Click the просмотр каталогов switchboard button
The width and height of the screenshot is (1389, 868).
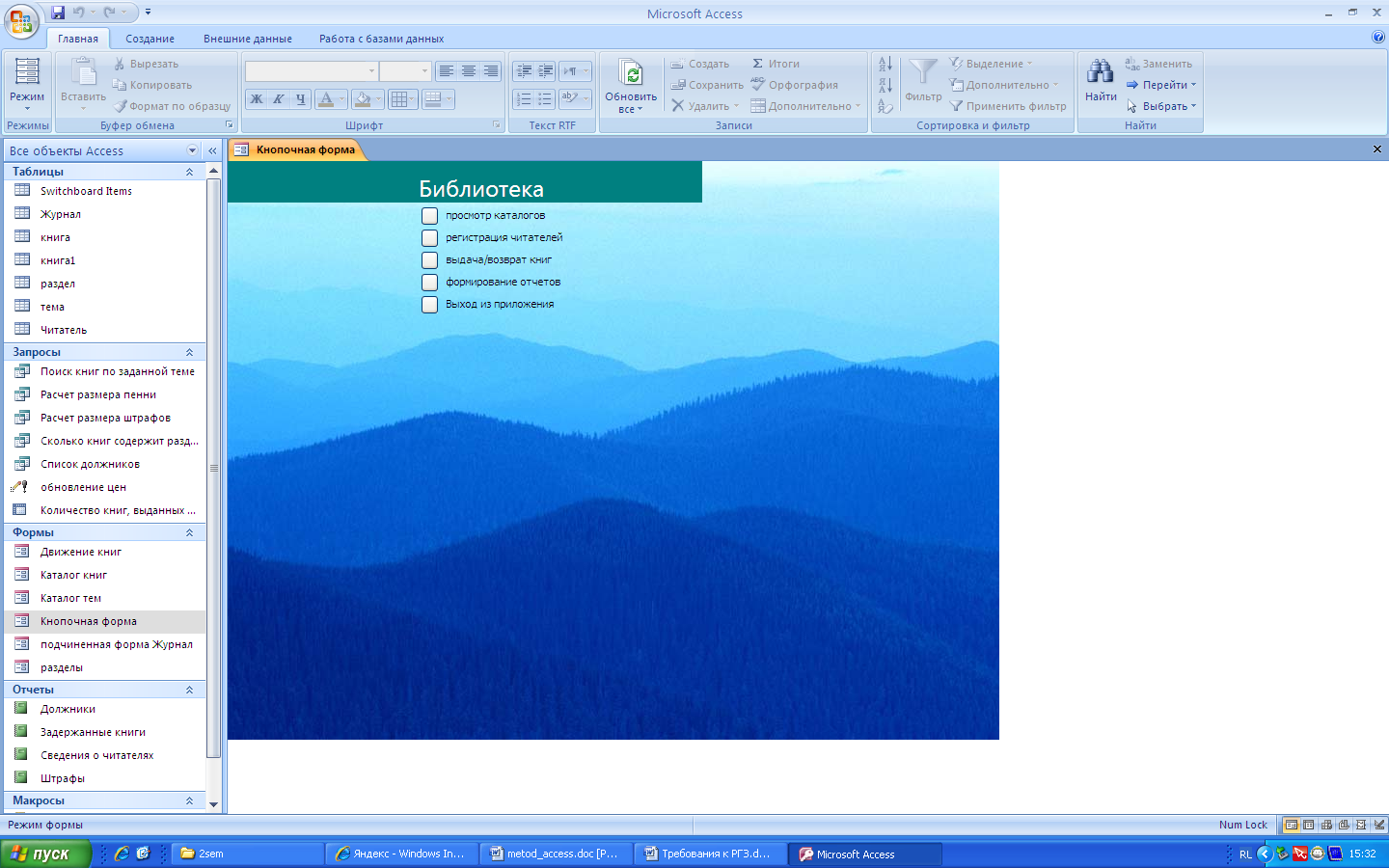click(429, 216)
